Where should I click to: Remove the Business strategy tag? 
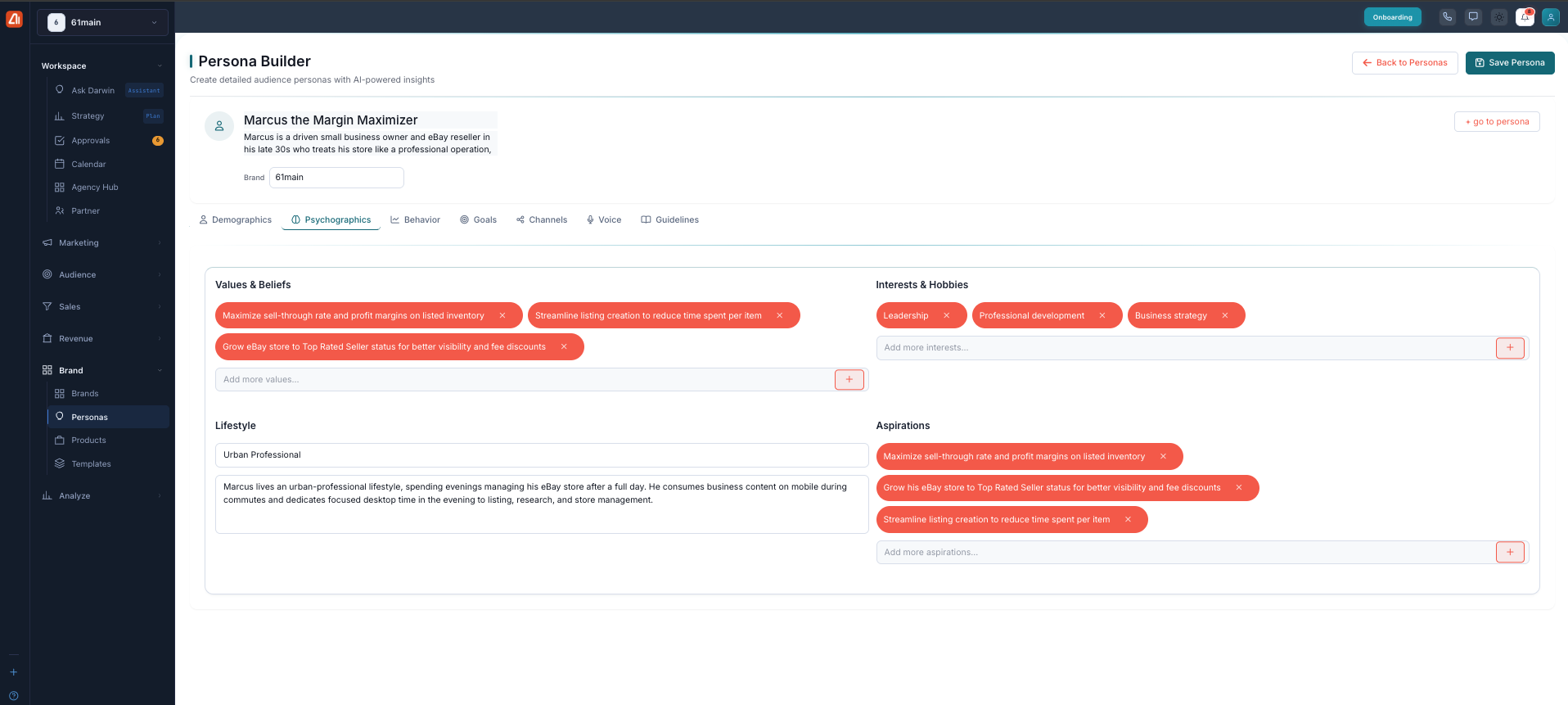(x=1225, y=316)
